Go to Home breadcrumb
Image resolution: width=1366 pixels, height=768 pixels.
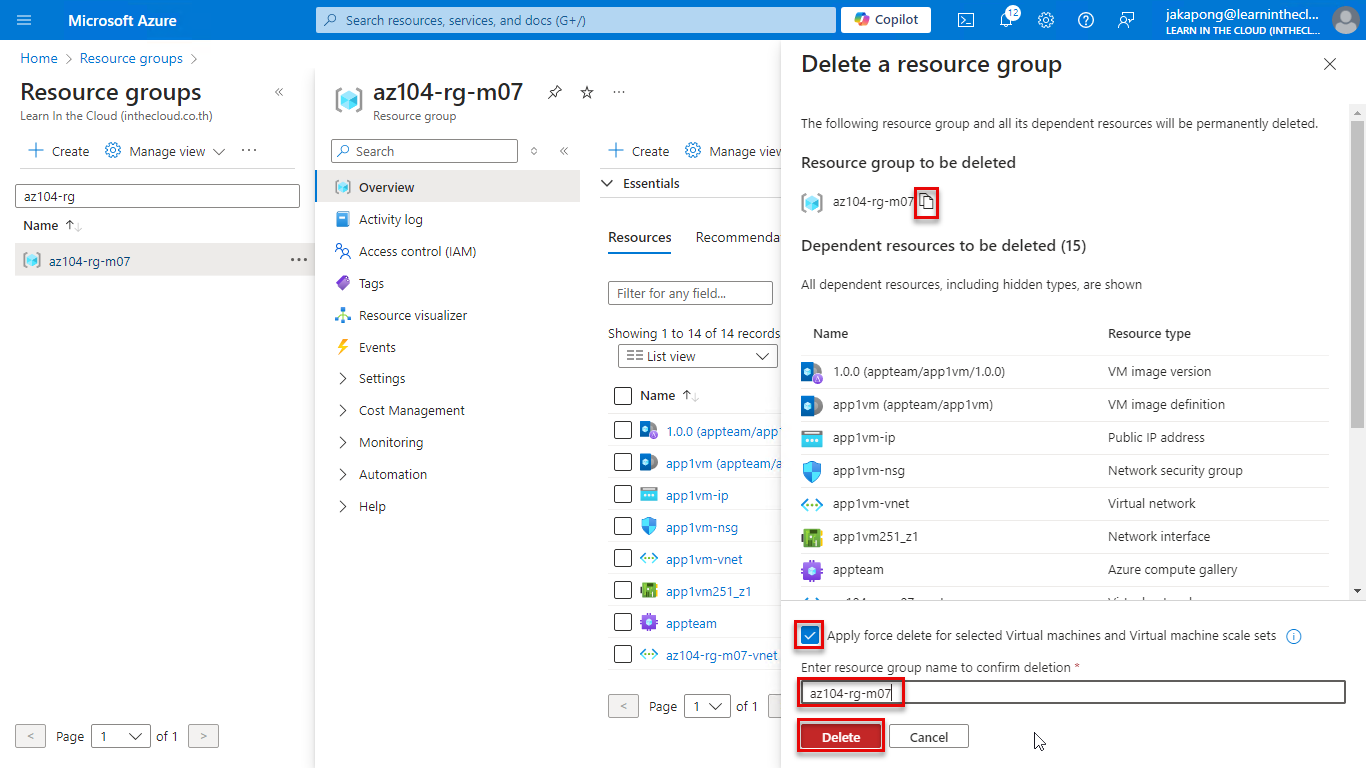coord(39,58)
